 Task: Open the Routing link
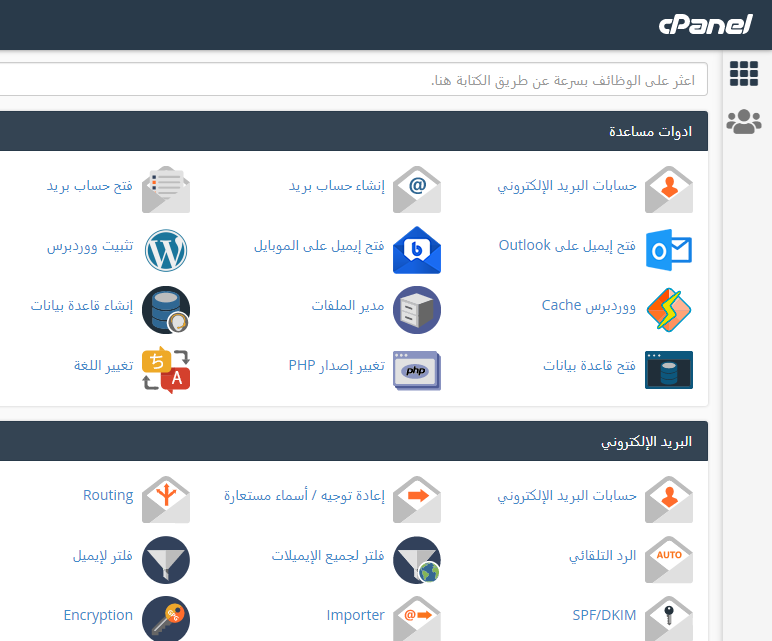coord(108,495)
